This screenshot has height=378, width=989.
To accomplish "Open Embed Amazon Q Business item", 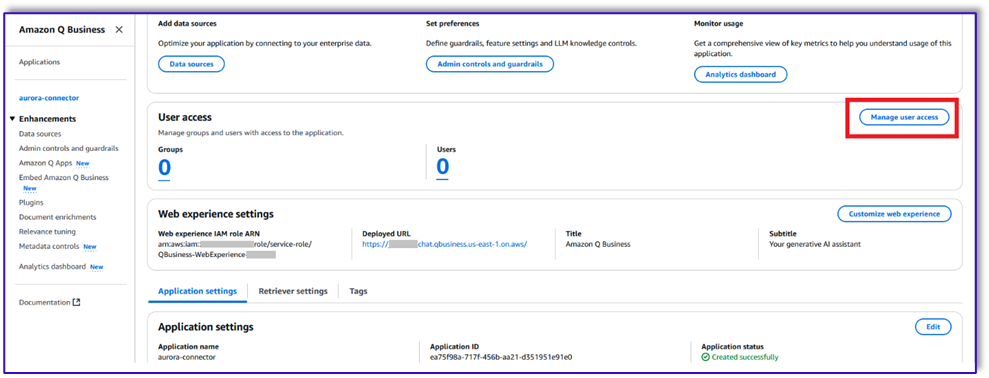I will tap(64, 177).
